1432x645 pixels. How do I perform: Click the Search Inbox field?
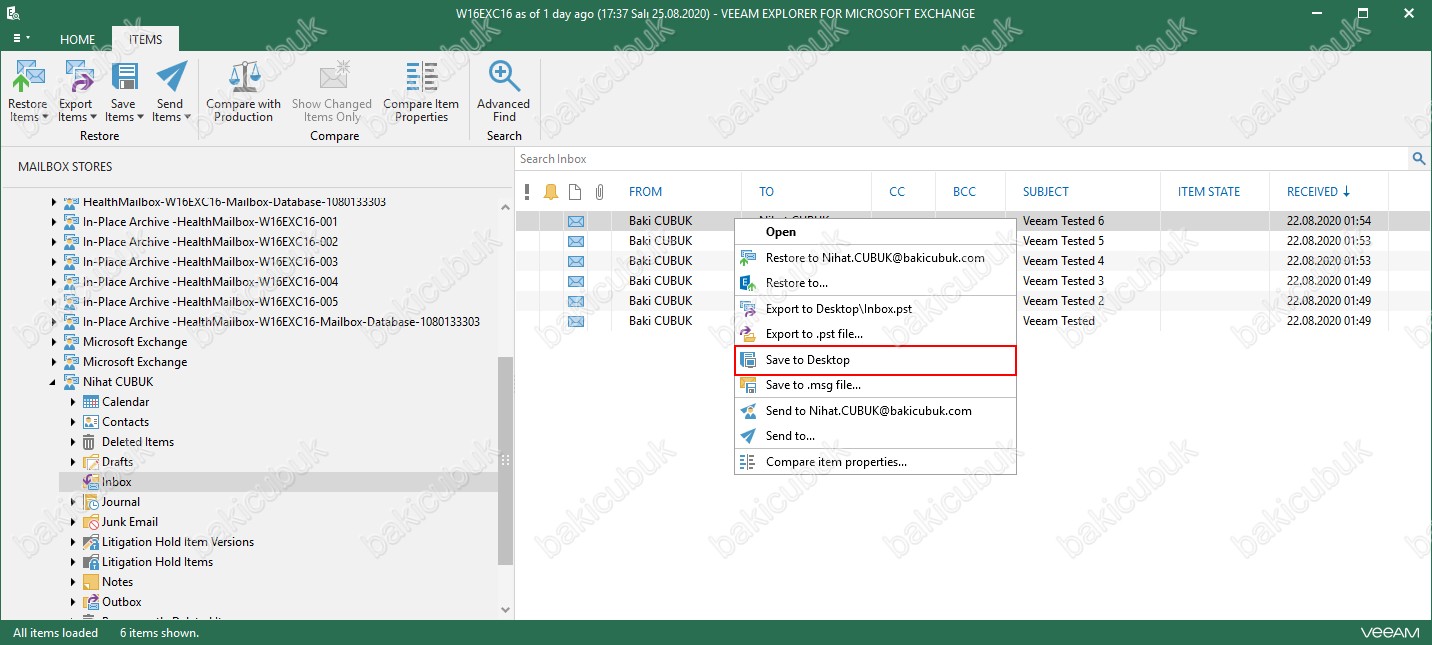pyautogui.click(x=963, y=159)
